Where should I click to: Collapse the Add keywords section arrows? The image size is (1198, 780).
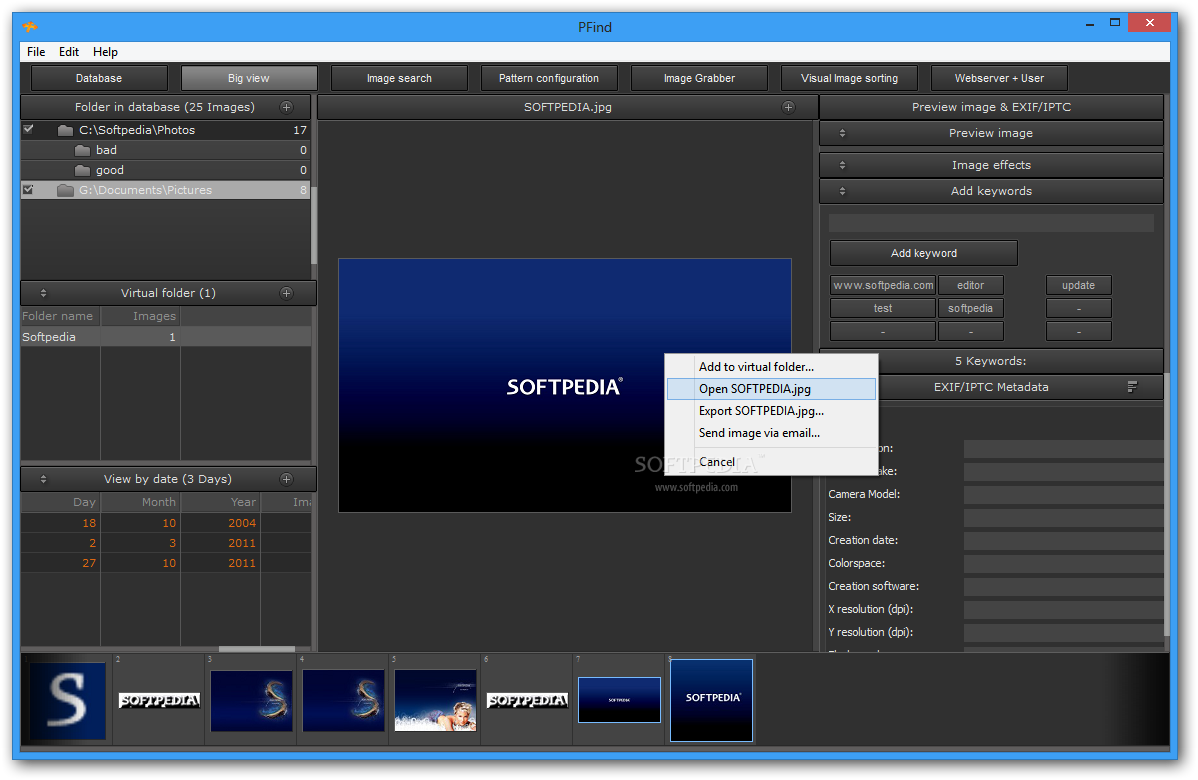842,191
